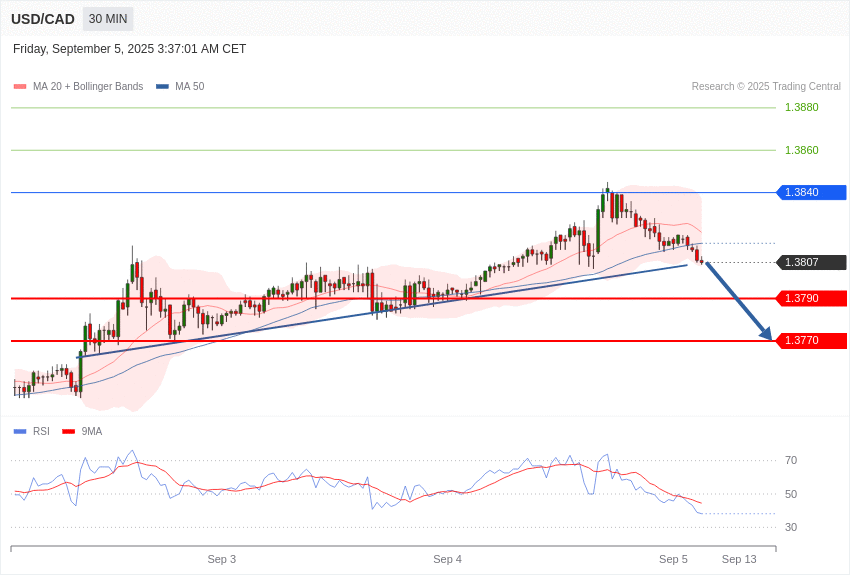Click the Sep 4 date on time axis
This screenshot has width=850, height=576.
point(447,559)
